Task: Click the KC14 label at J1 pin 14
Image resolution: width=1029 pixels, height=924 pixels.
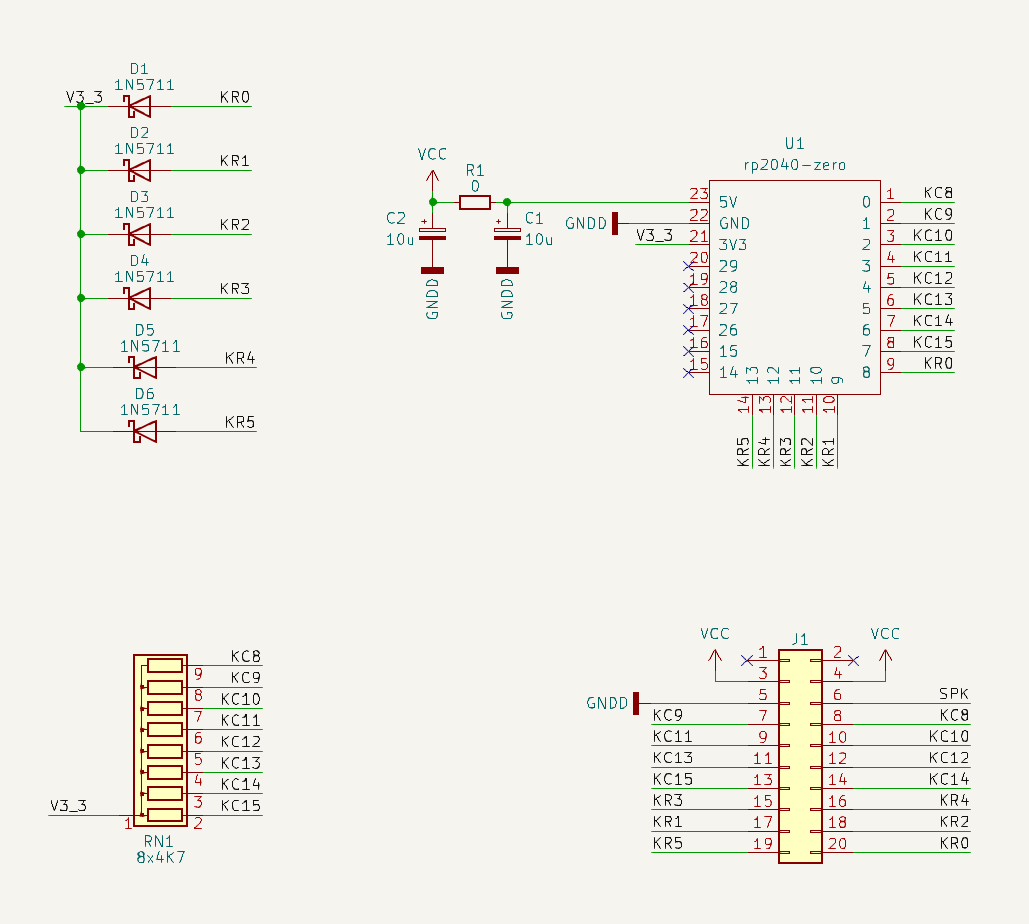Action: click(x=949, y=779)
